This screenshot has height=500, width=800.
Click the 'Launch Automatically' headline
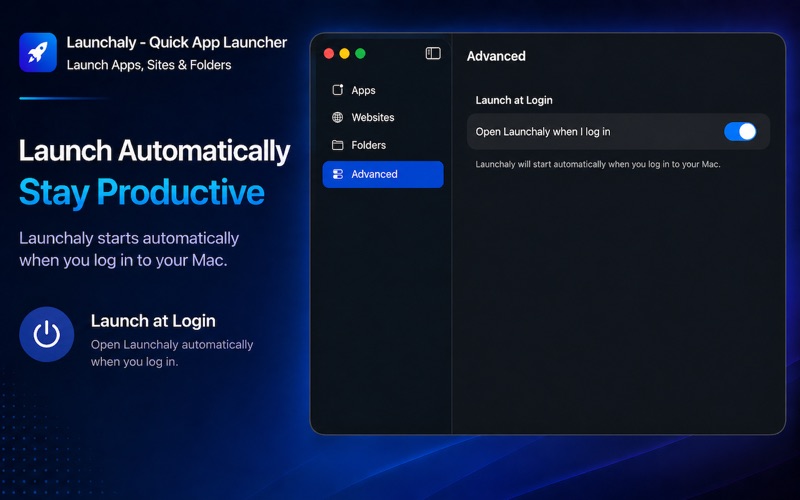(x=155, y=151)
